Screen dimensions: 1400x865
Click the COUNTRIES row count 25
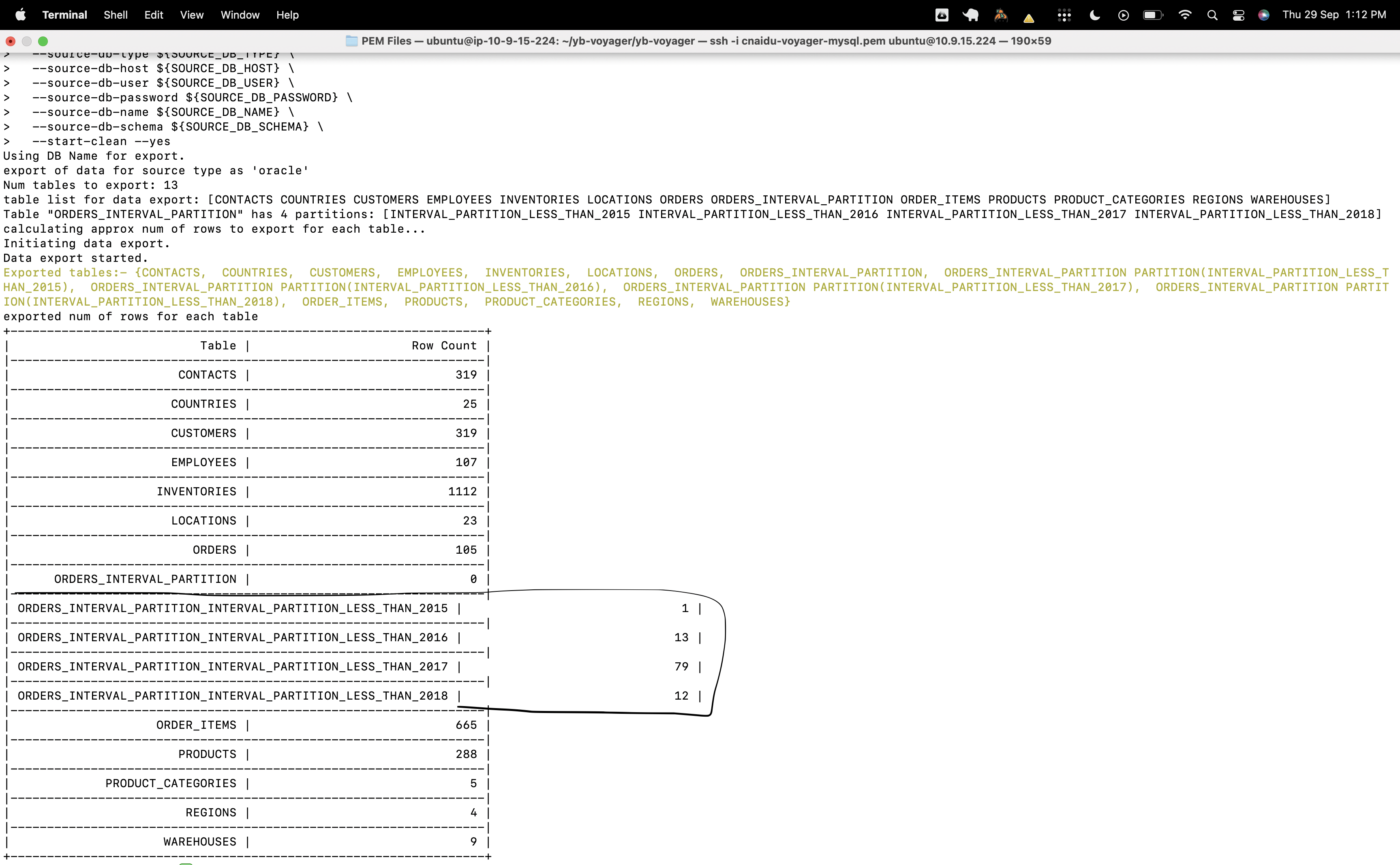[470, 404]
